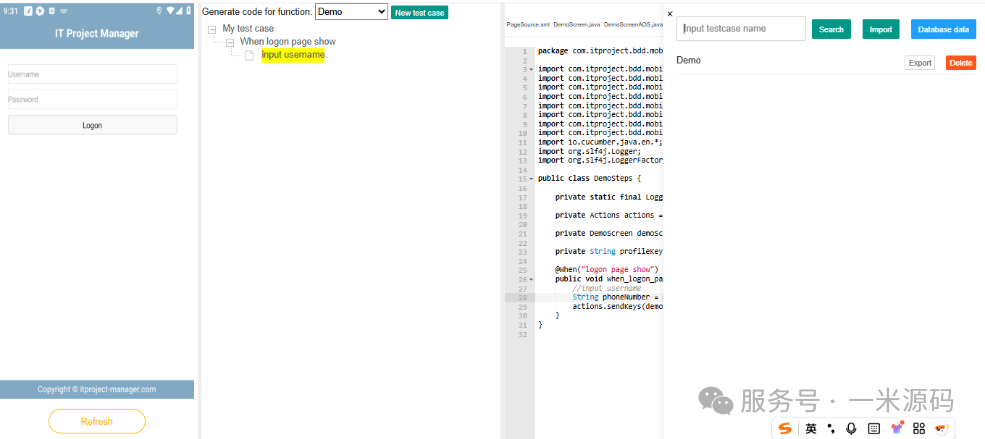This screenshot has height=439, width=985.
Task: Click the IT Project Manager header title
Action: (97, 33)
